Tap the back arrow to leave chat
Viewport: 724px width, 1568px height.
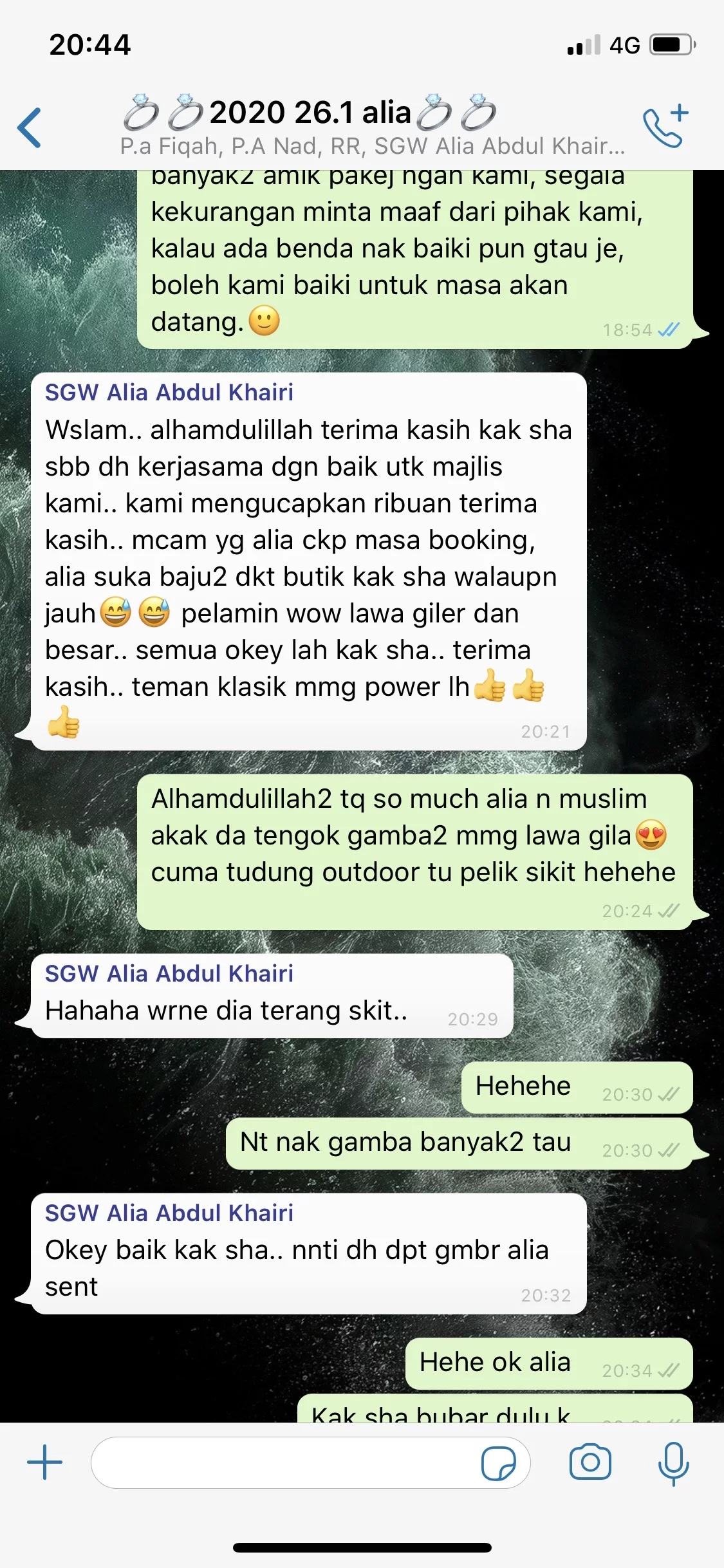point(30,127)
